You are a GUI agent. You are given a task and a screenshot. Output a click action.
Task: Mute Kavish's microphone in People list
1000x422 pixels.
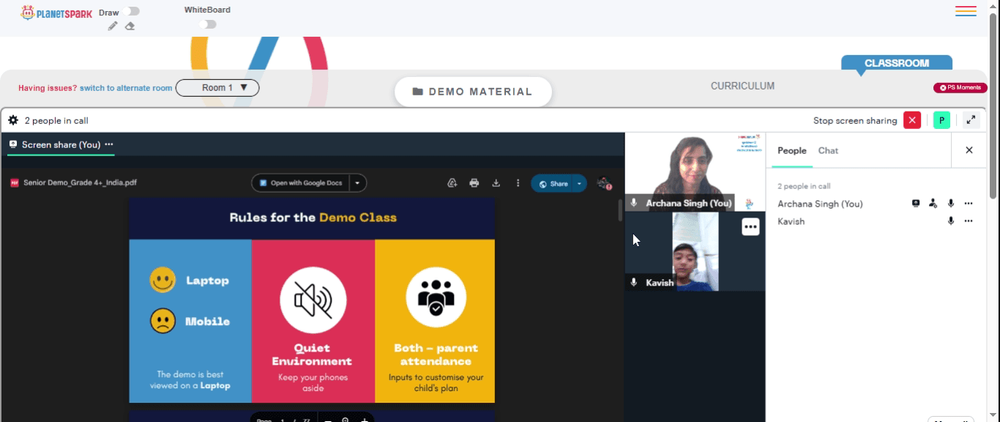coord(950,221)
